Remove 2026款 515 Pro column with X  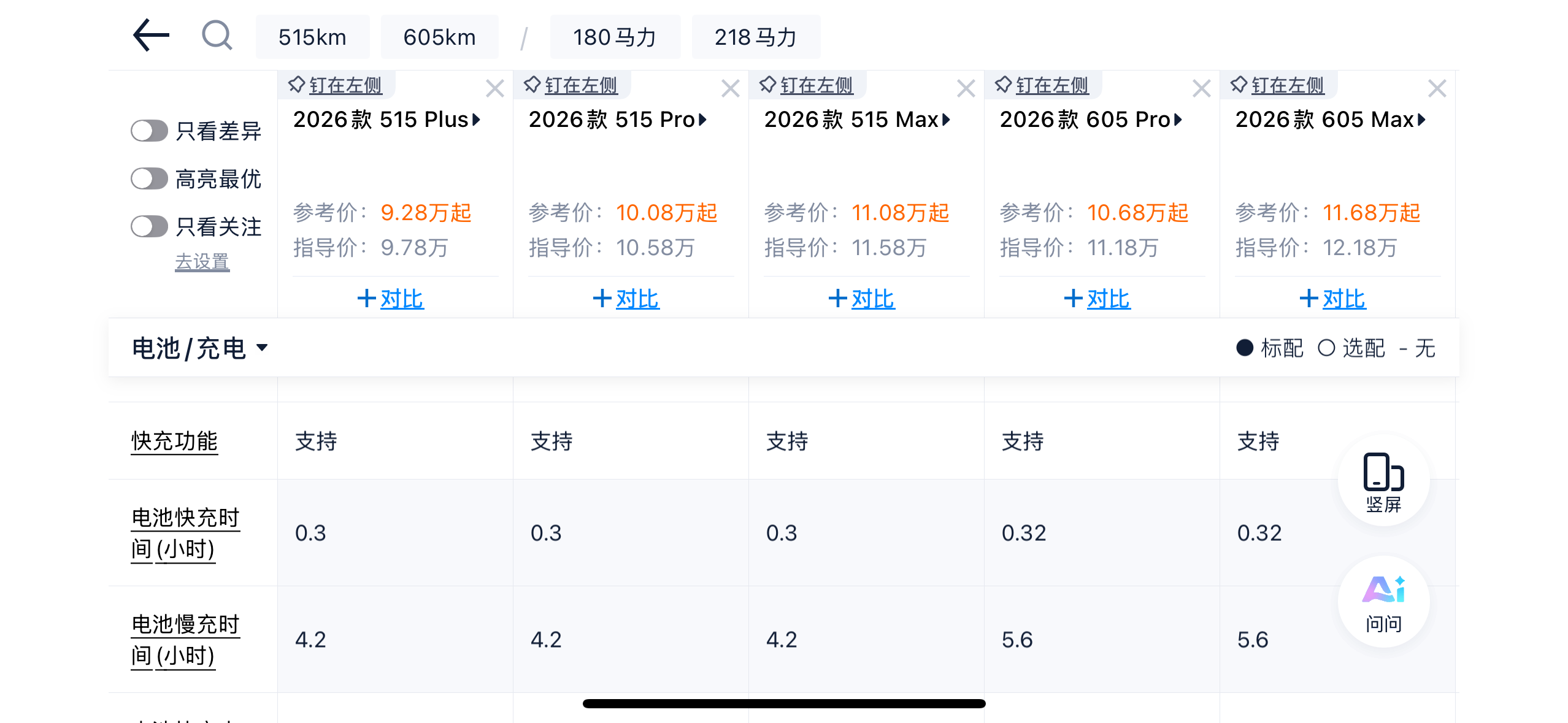(x=730, y=89)
